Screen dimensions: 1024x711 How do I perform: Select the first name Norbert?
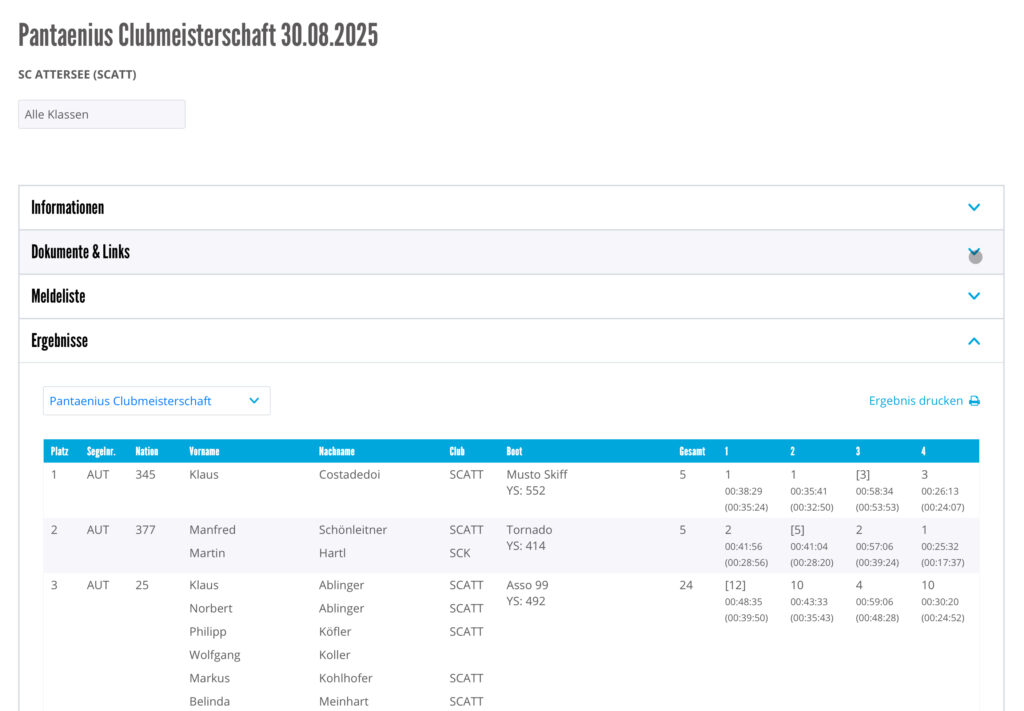click(x=210, y=608)
